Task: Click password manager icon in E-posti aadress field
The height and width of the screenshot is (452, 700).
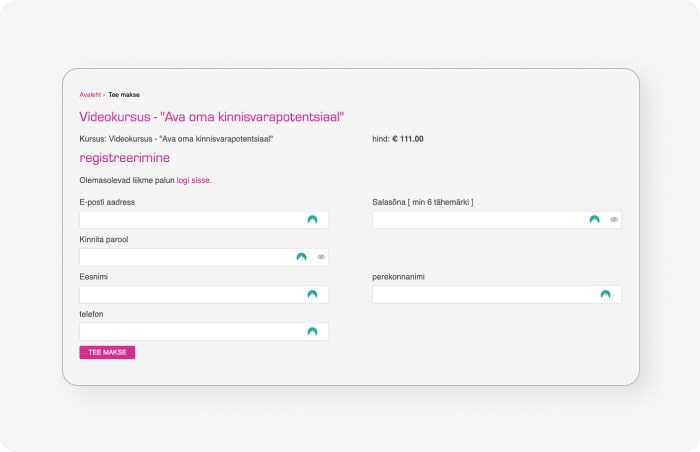Action: (312, 219)
